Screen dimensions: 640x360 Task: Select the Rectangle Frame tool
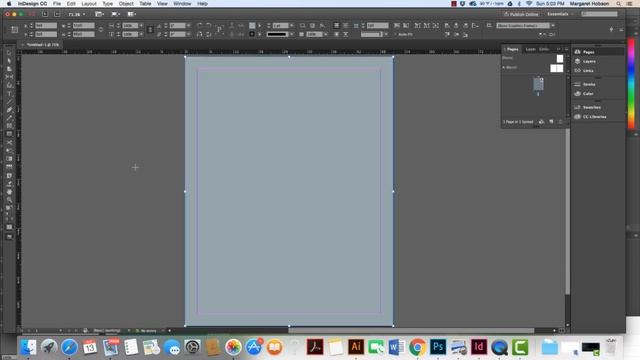coord(9,126)
